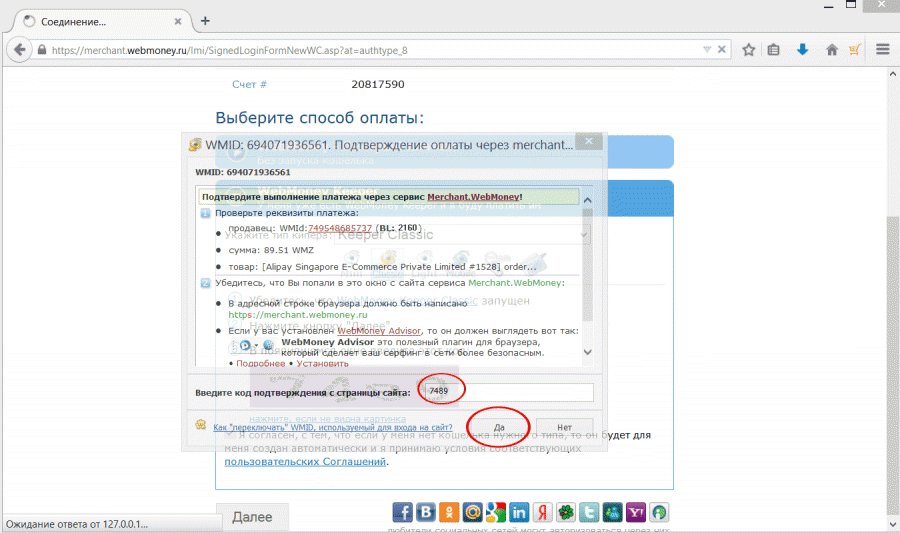Click the account number 20817590

378,84
